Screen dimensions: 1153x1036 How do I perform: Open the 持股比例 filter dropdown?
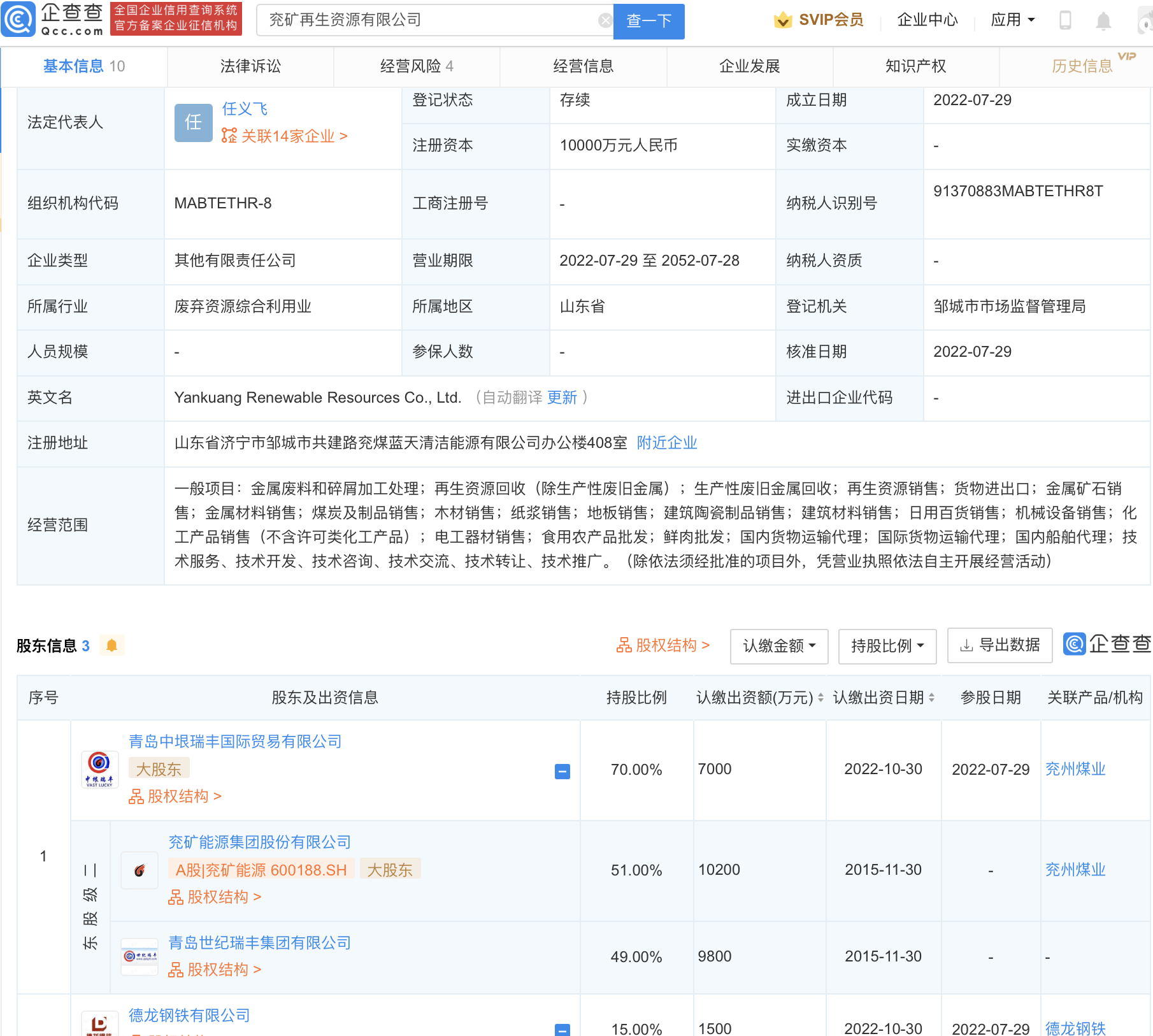887,646
